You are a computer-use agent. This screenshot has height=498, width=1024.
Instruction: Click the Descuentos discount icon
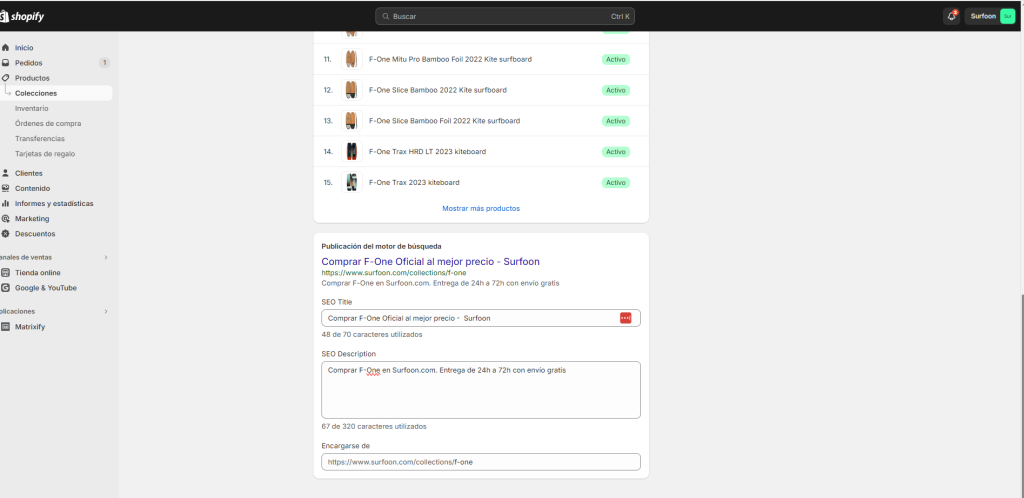click(5, 233)
